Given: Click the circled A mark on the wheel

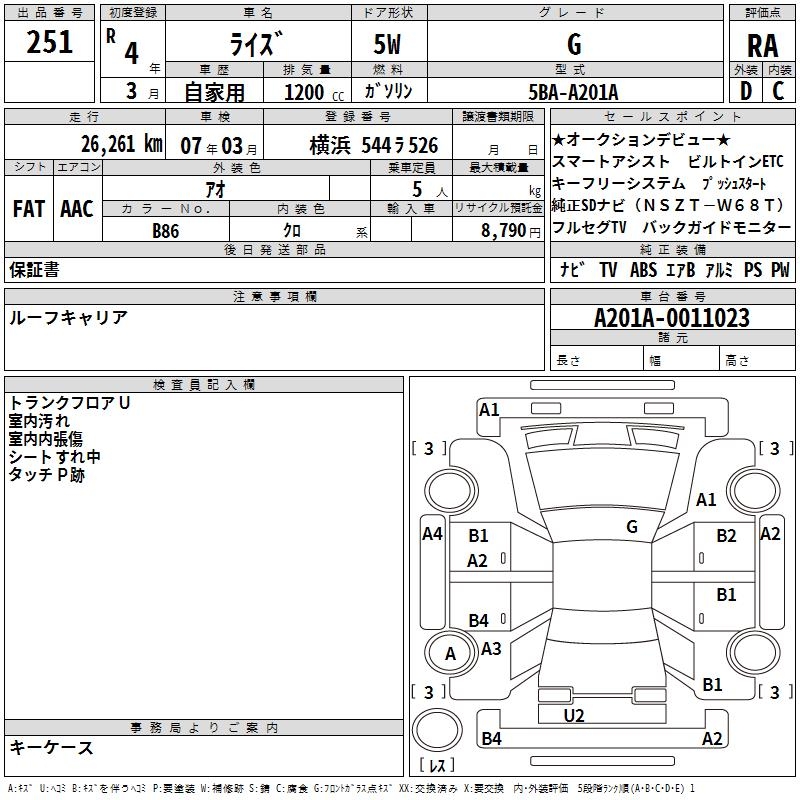Looking at the screenshot, I should [x=450, y=653].
